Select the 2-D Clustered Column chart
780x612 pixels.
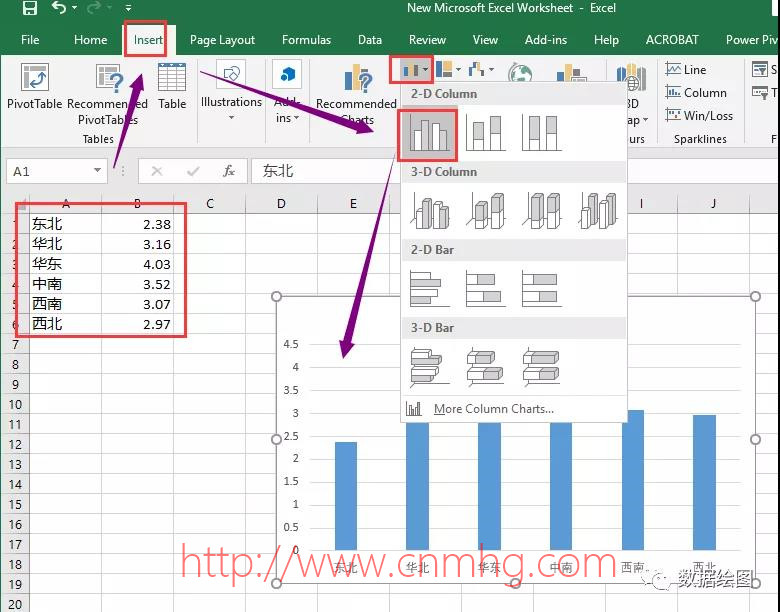[x=428, y=134]
